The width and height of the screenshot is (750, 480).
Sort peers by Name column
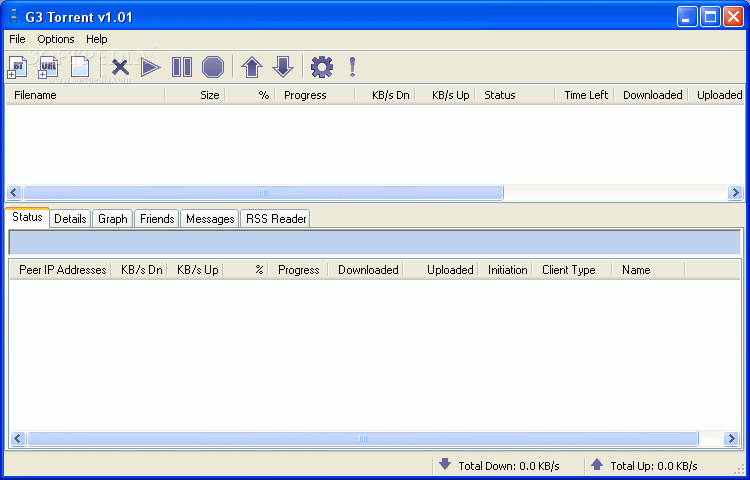pyautogui.click(x=648, y=270)
